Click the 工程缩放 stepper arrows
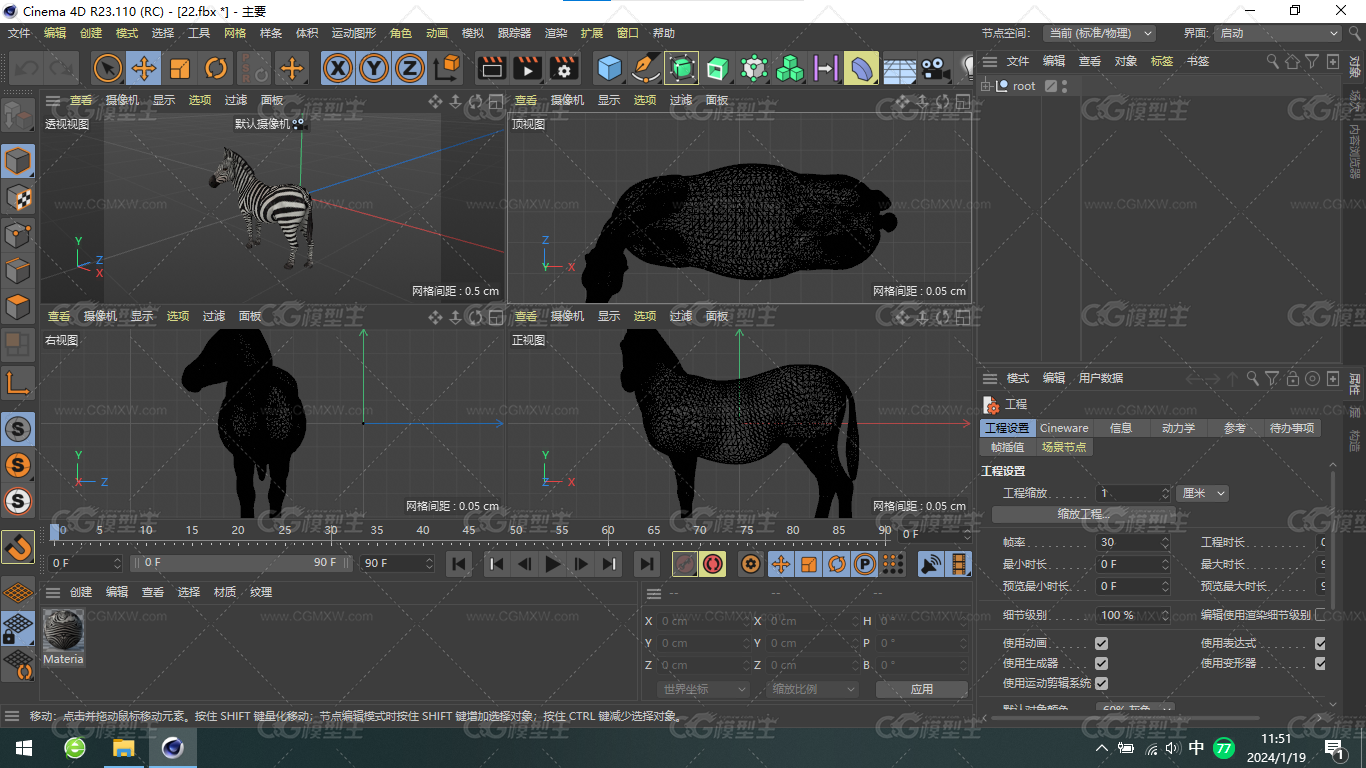 [1165, 493]
